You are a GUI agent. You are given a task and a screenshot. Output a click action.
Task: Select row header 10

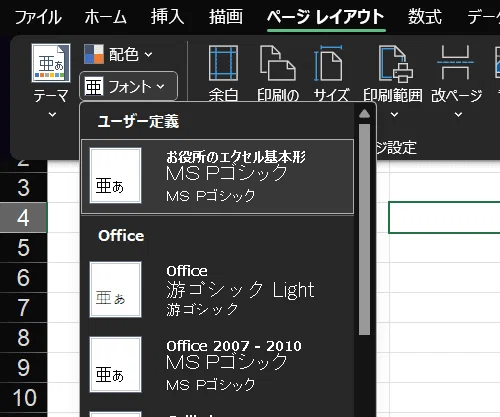pos(23,397)
